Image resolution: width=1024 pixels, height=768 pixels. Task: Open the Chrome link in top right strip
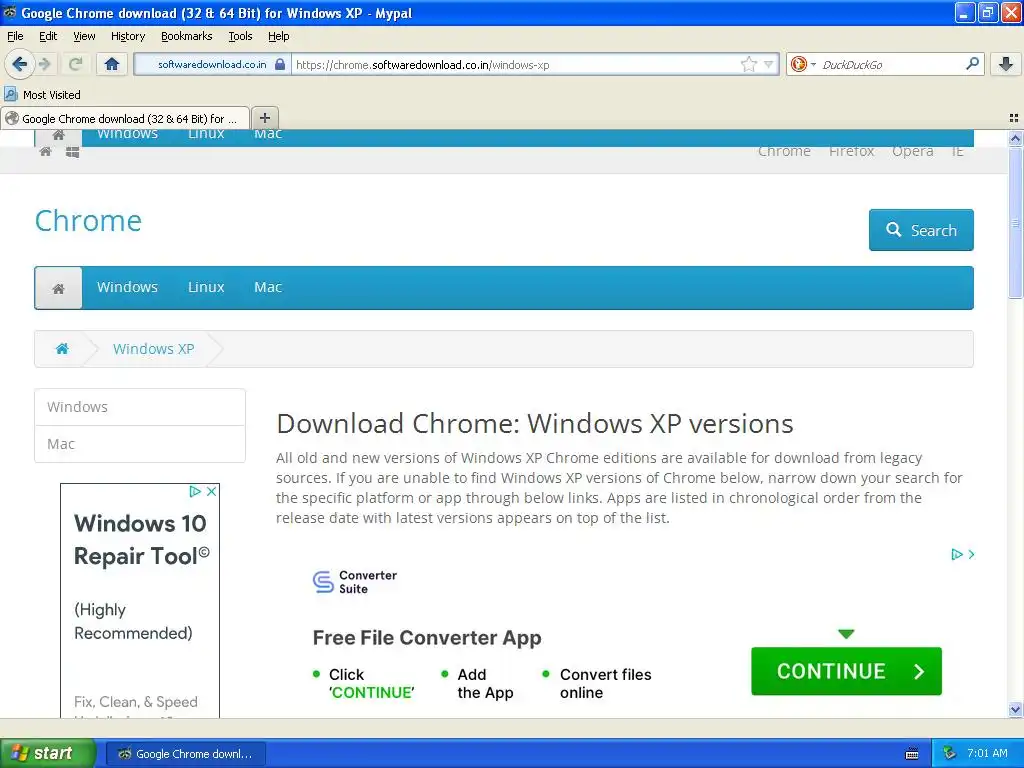(x=784, y=151)
